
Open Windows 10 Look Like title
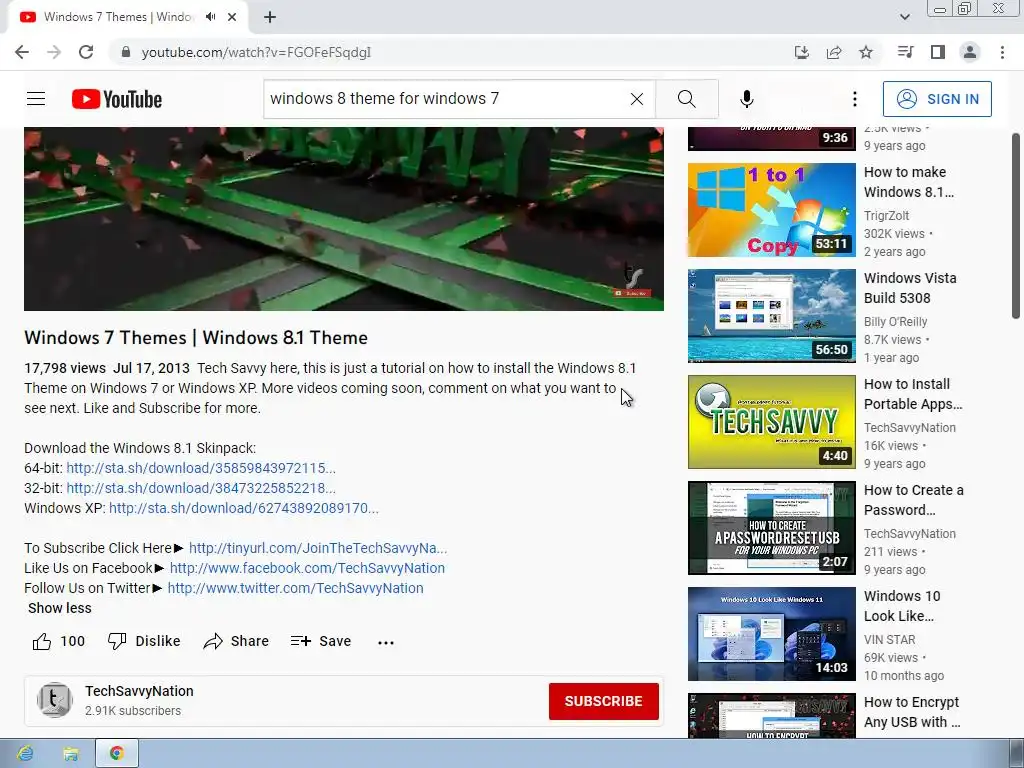(x=902, y=606)
